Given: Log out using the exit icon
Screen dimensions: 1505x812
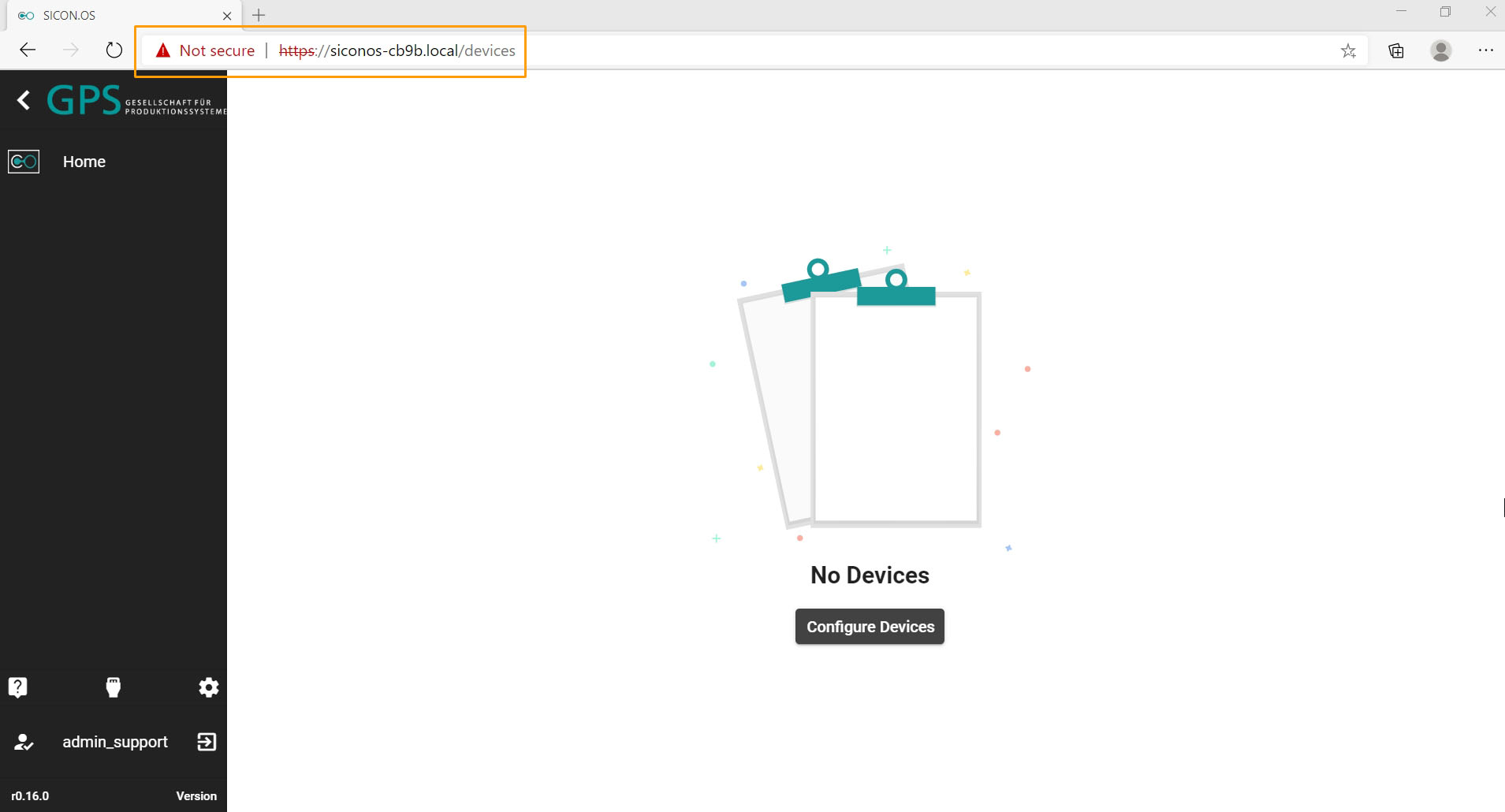Looking at the screenshot, I should click(x=207, y=742).
